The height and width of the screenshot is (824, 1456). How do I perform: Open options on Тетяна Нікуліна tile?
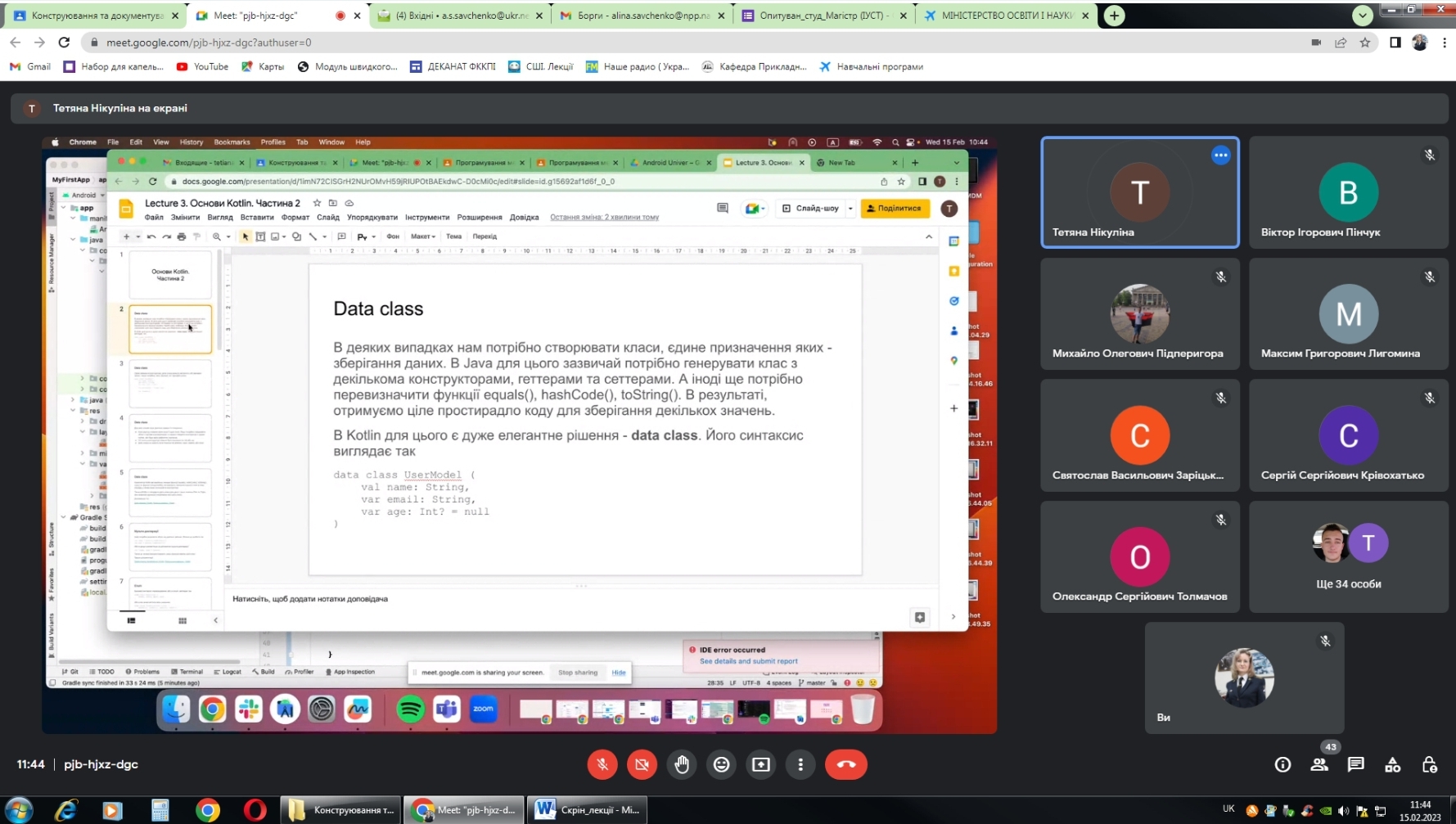pyautogui.click(x=1221, y=155)
